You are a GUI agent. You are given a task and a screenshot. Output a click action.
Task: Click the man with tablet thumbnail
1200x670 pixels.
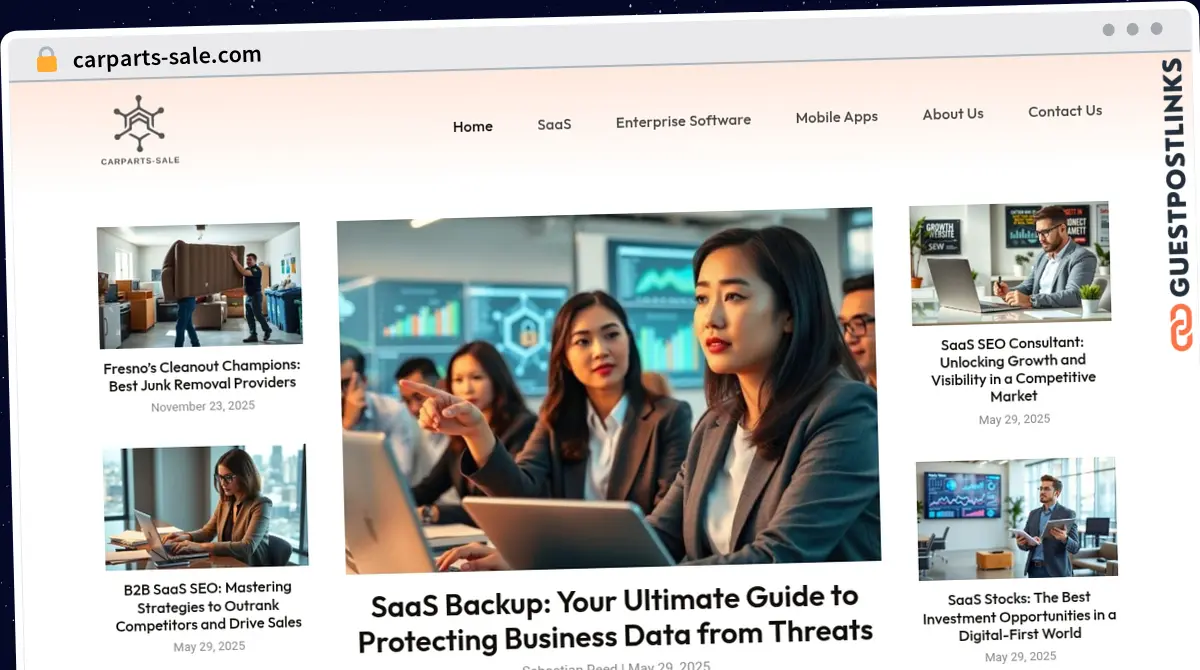(1016, 518)
